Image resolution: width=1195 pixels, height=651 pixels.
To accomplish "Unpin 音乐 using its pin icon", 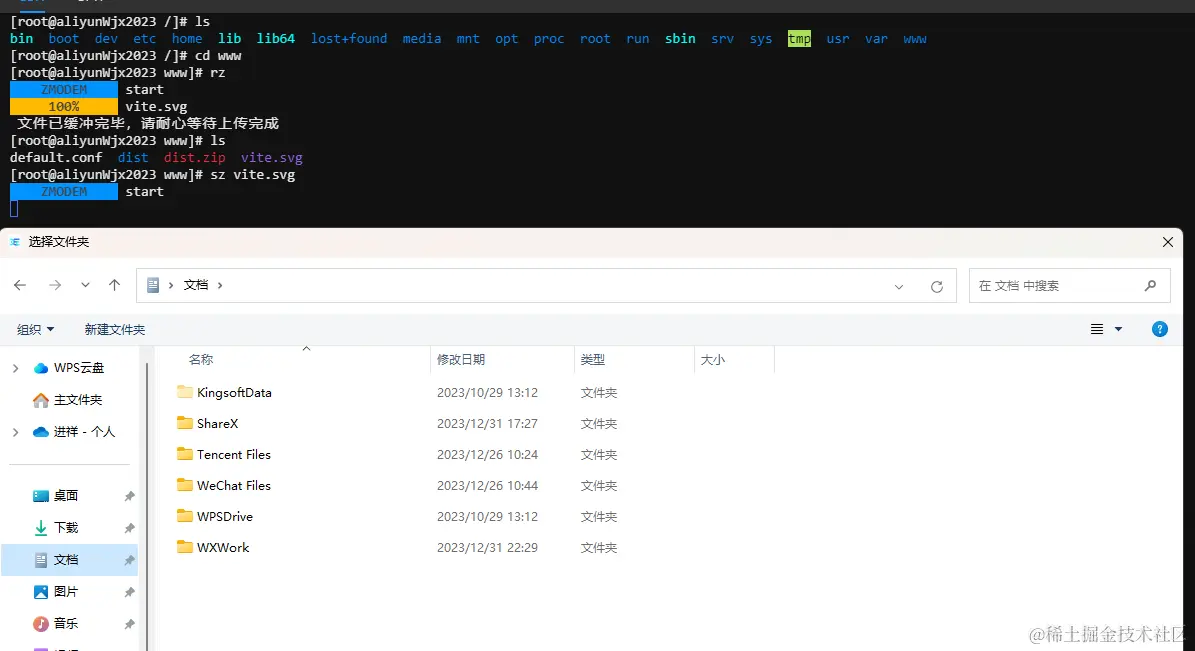I will click(130, 624).
